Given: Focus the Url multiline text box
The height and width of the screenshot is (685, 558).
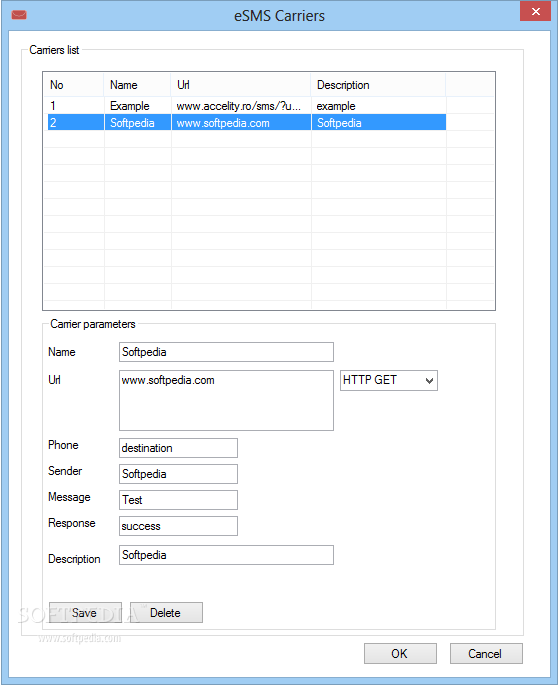Looking at the screenshot, I should 226,401.
